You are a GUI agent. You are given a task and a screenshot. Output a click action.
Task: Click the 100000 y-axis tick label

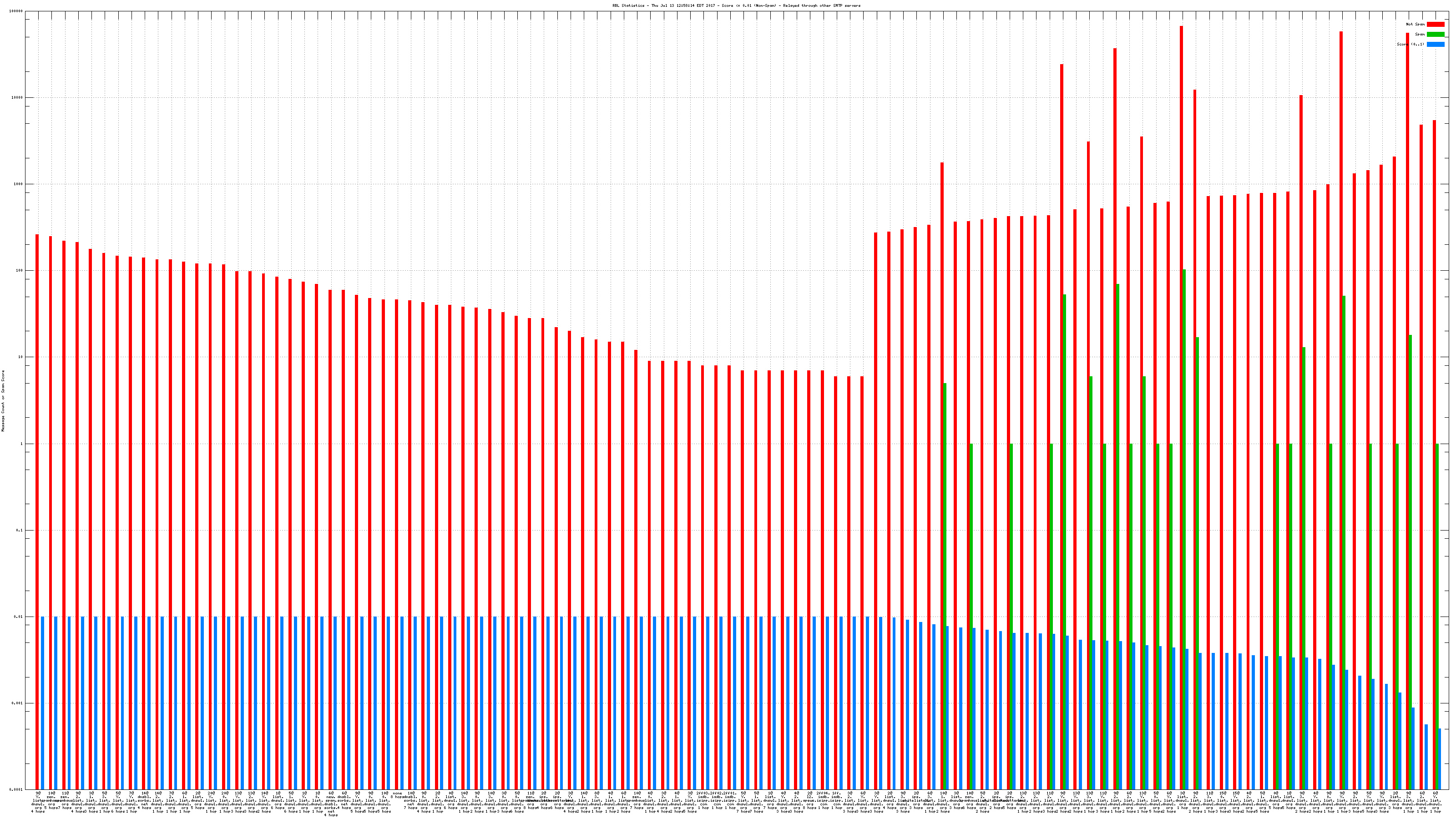point(16,11)
